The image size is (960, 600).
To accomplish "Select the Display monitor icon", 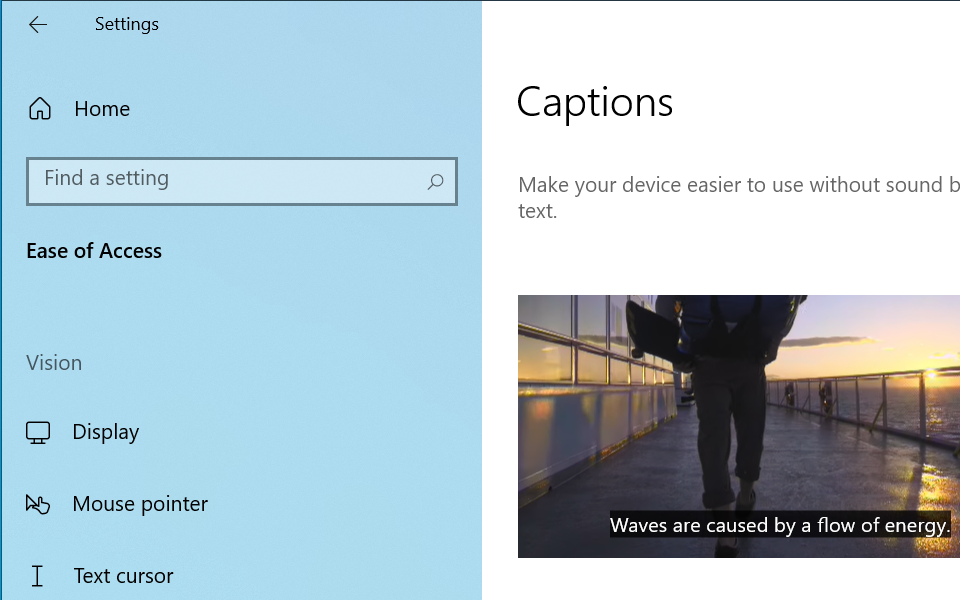I will (39, 431).
